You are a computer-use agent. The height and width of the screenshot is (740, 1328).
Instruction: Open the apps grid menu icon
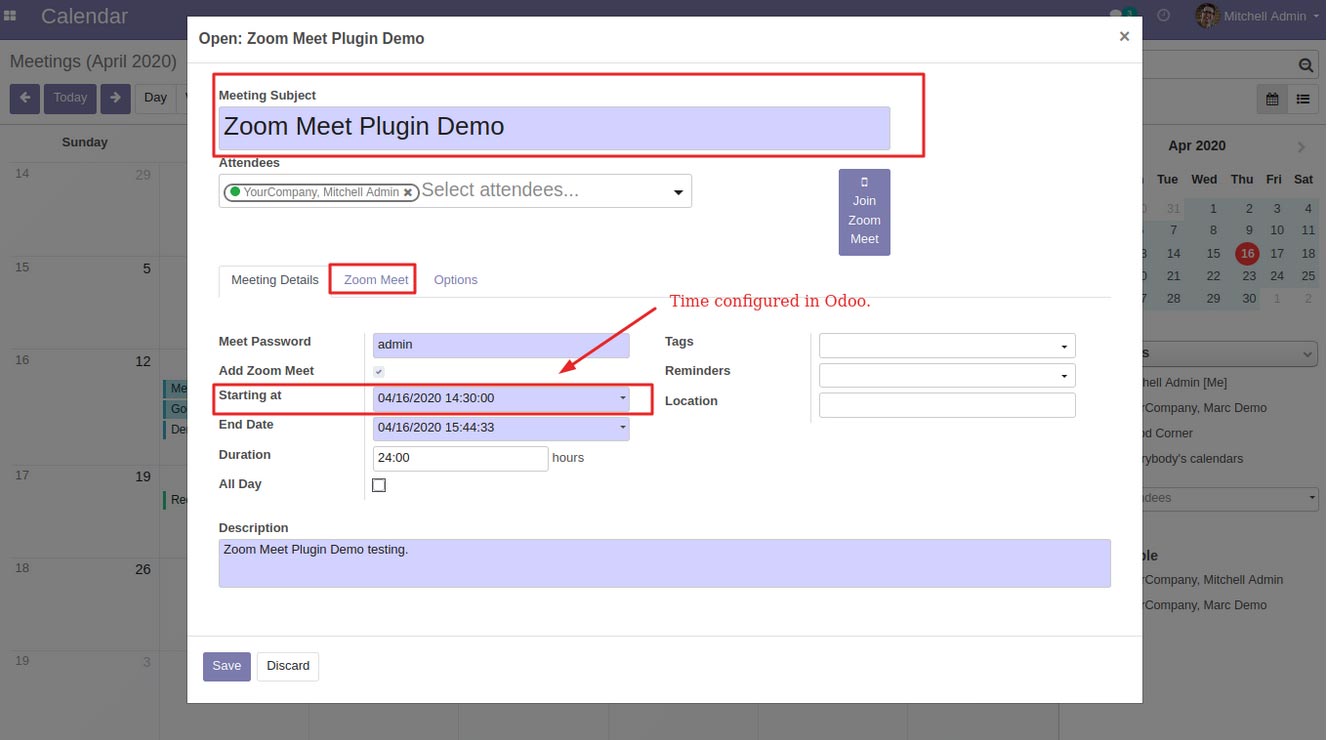(x=10, y=17)
